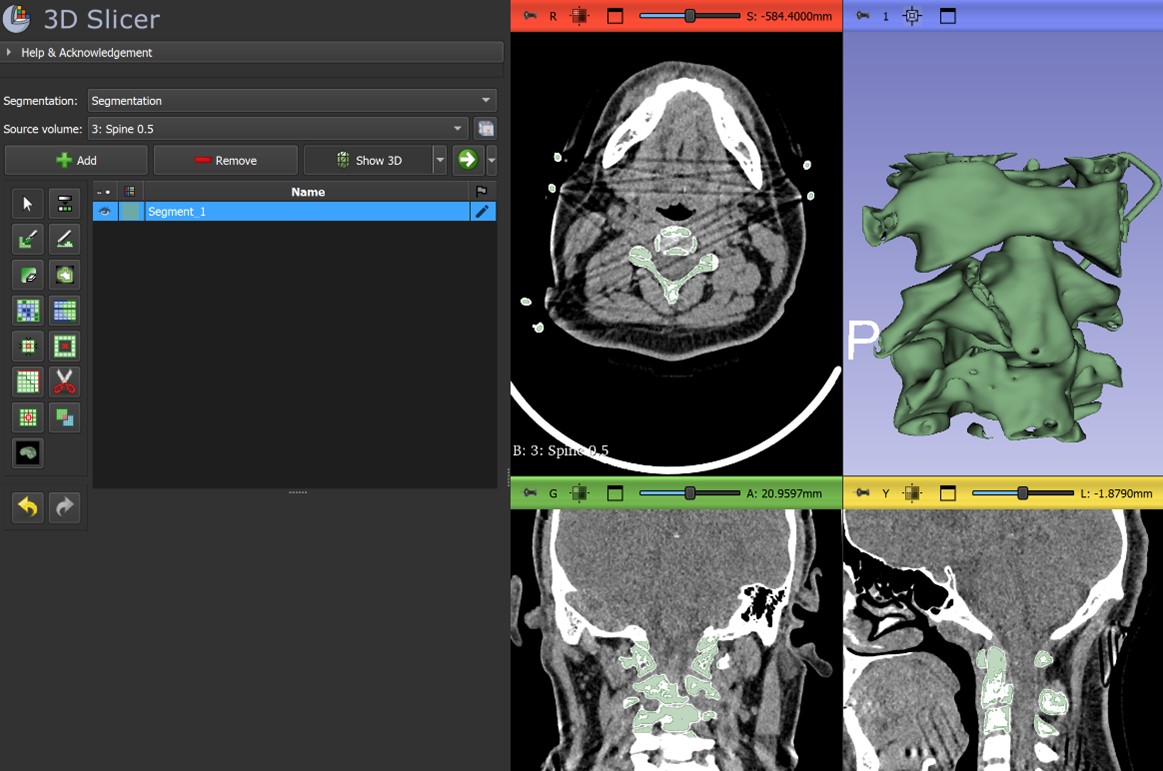Hide Segment_1 using the eye icon
The image size is (1163, 771).
pos(104,212)
